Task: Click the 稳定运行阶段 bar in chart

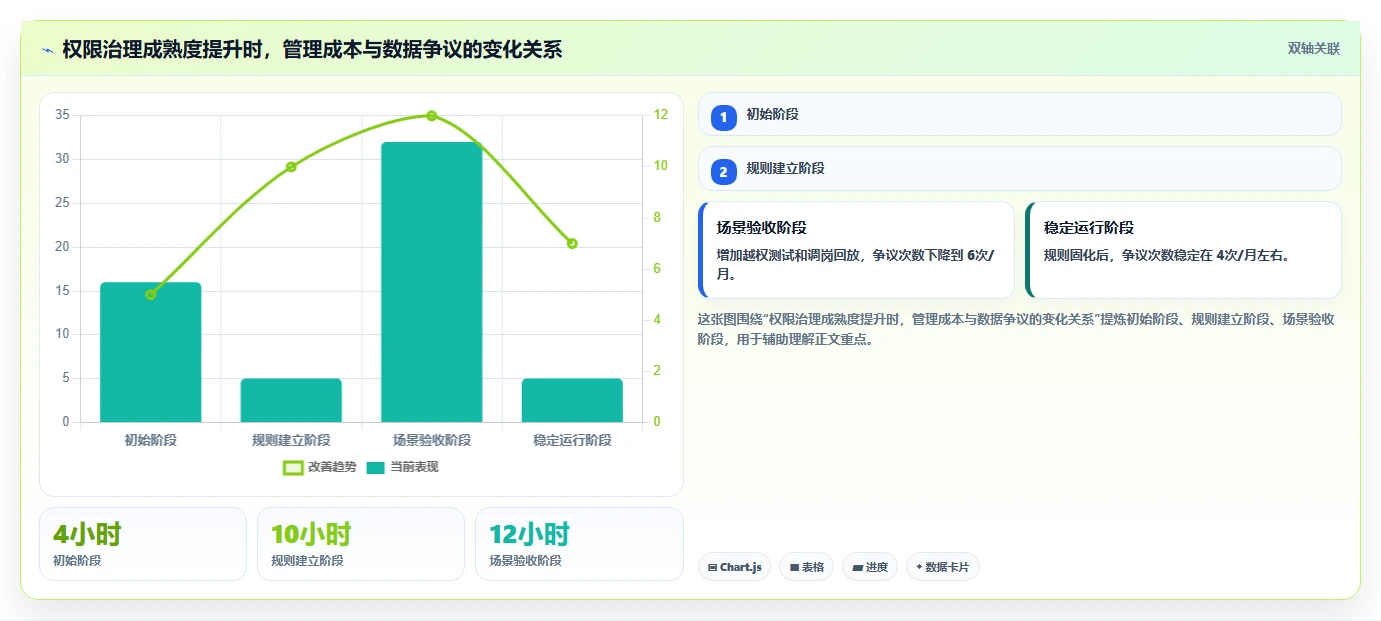Action: coord(572,400)
